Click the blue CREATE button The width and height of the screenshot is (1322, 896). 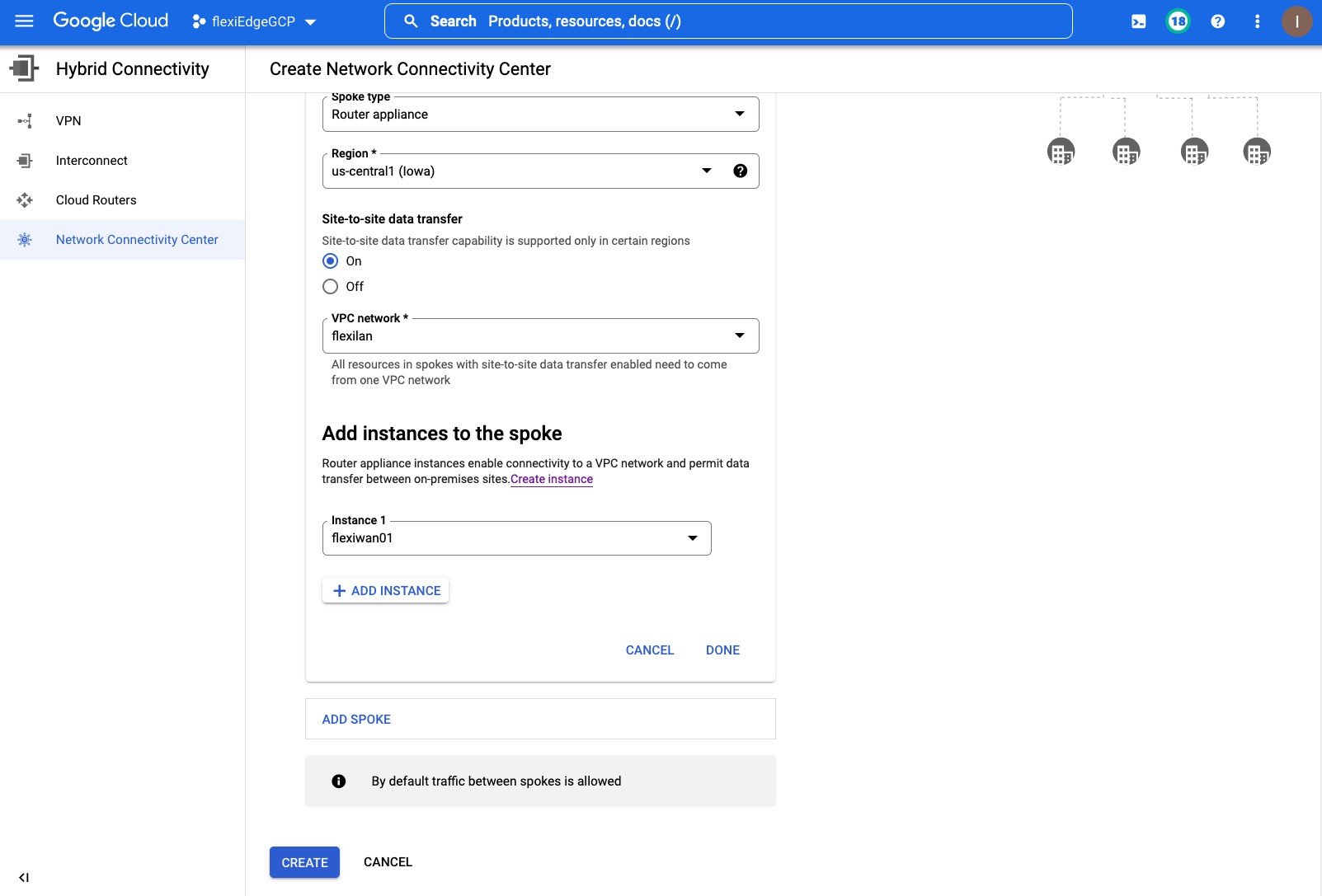coord(304,862)
